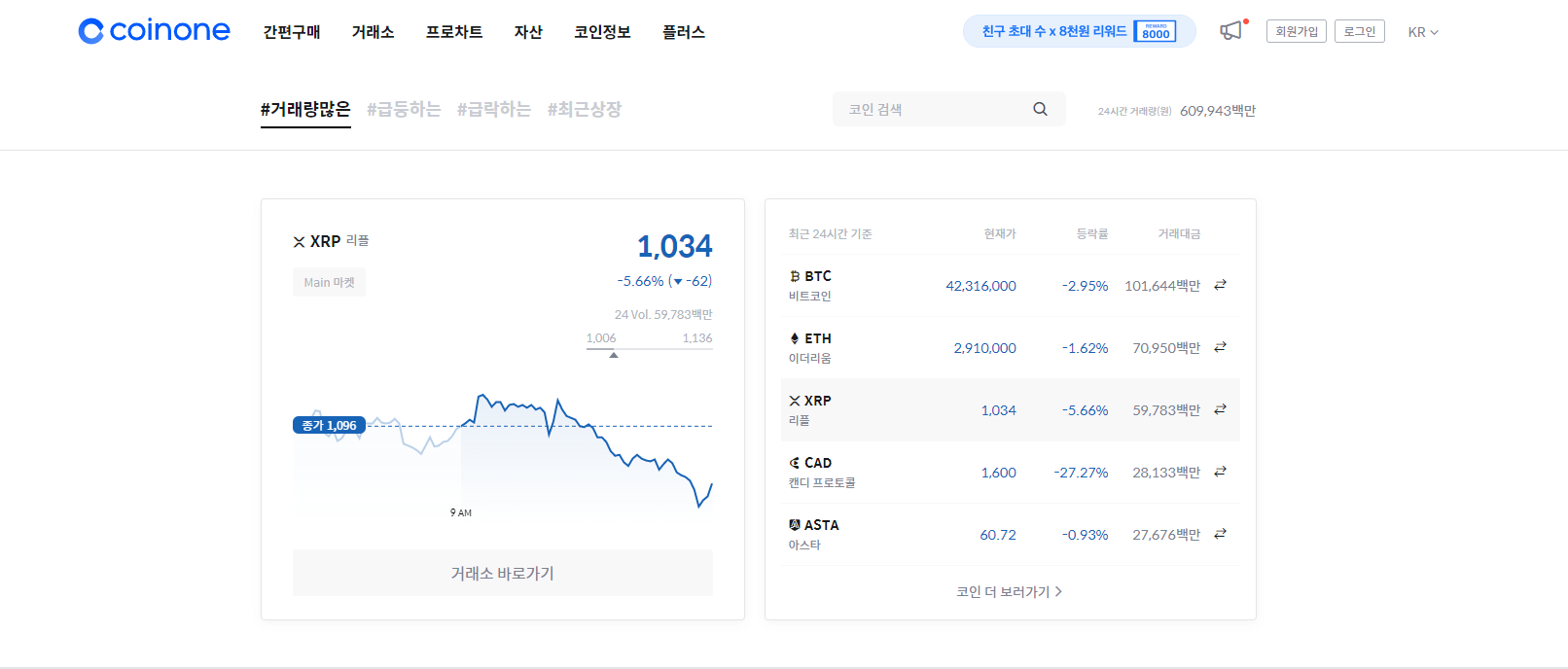Select the CAD 캔디 프로토콜 row
Screen dimensions: 1568x669
coord(1011,473)
